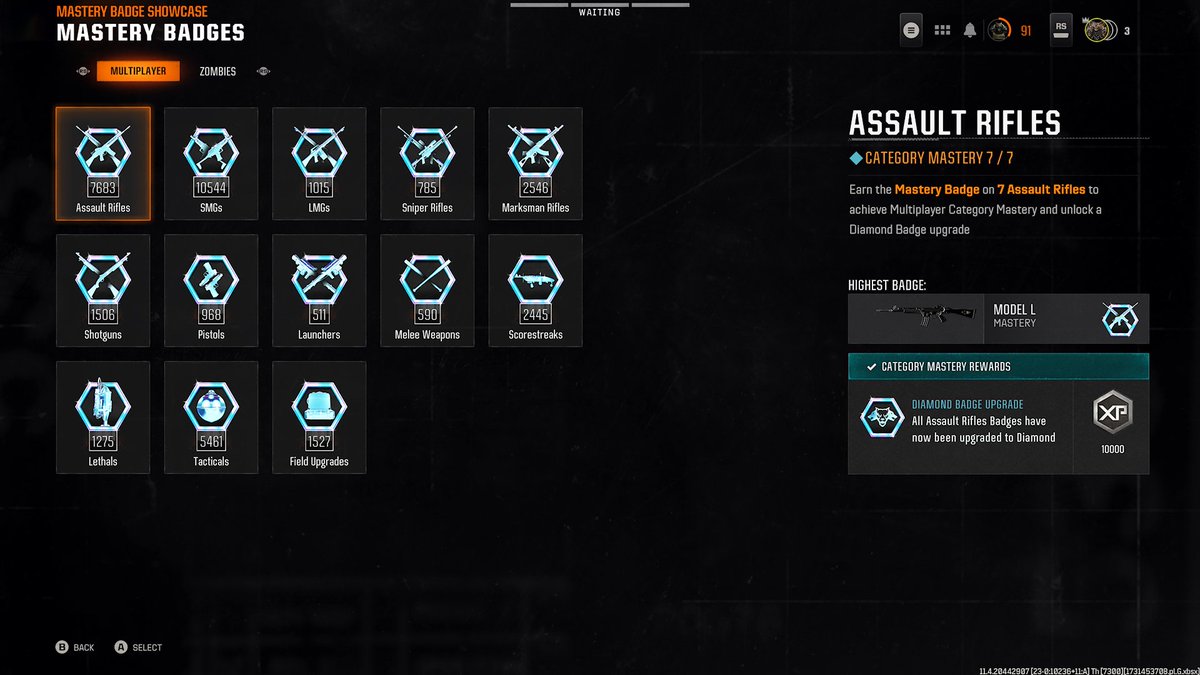Select the SMGs mastery badge
1200x675 pixels.
pyautogui.click(x=211, y=164)
